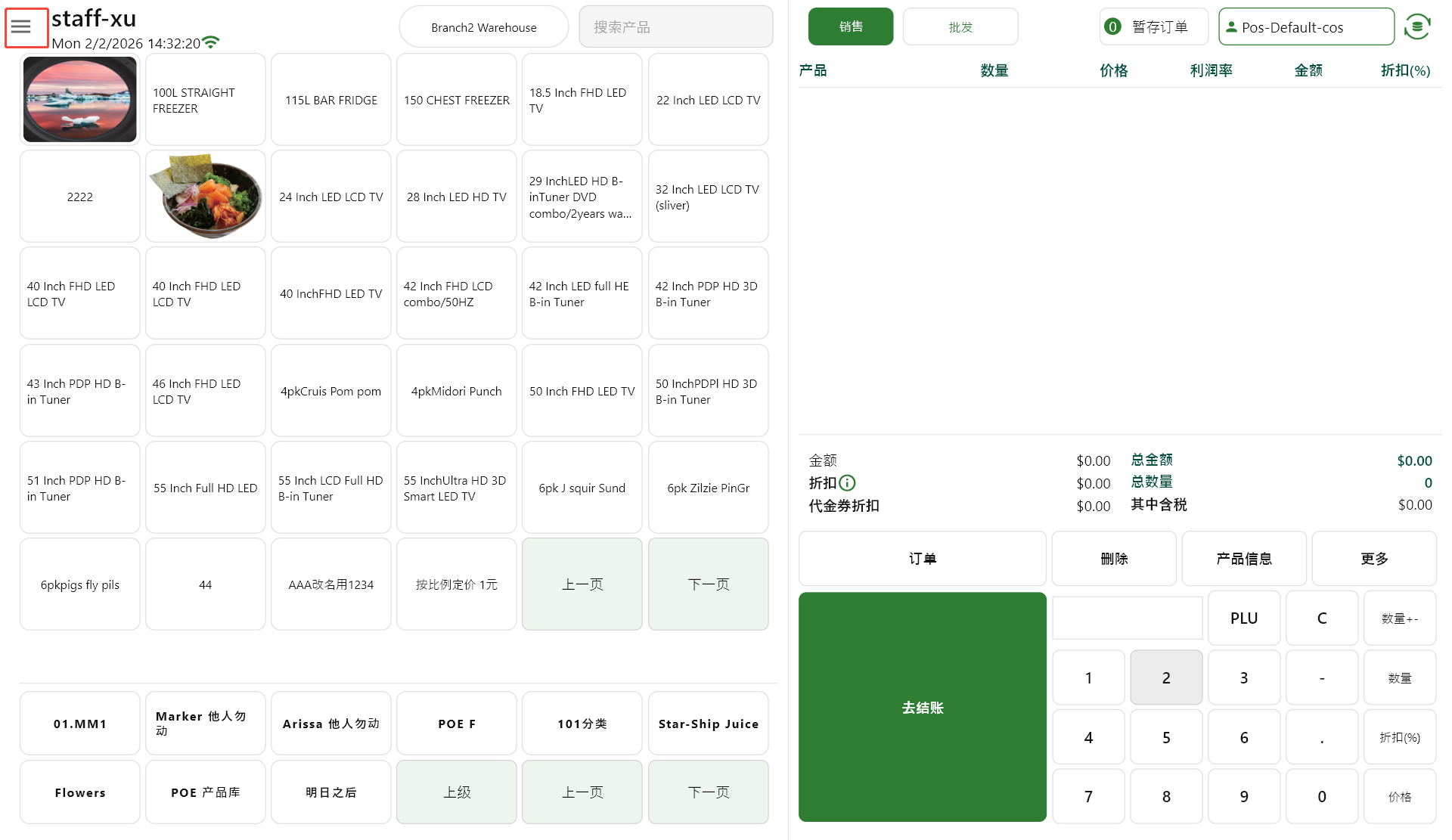Click the discount info icon
The height and width of the screenshot is (840, 1452).
coord(848,482)
